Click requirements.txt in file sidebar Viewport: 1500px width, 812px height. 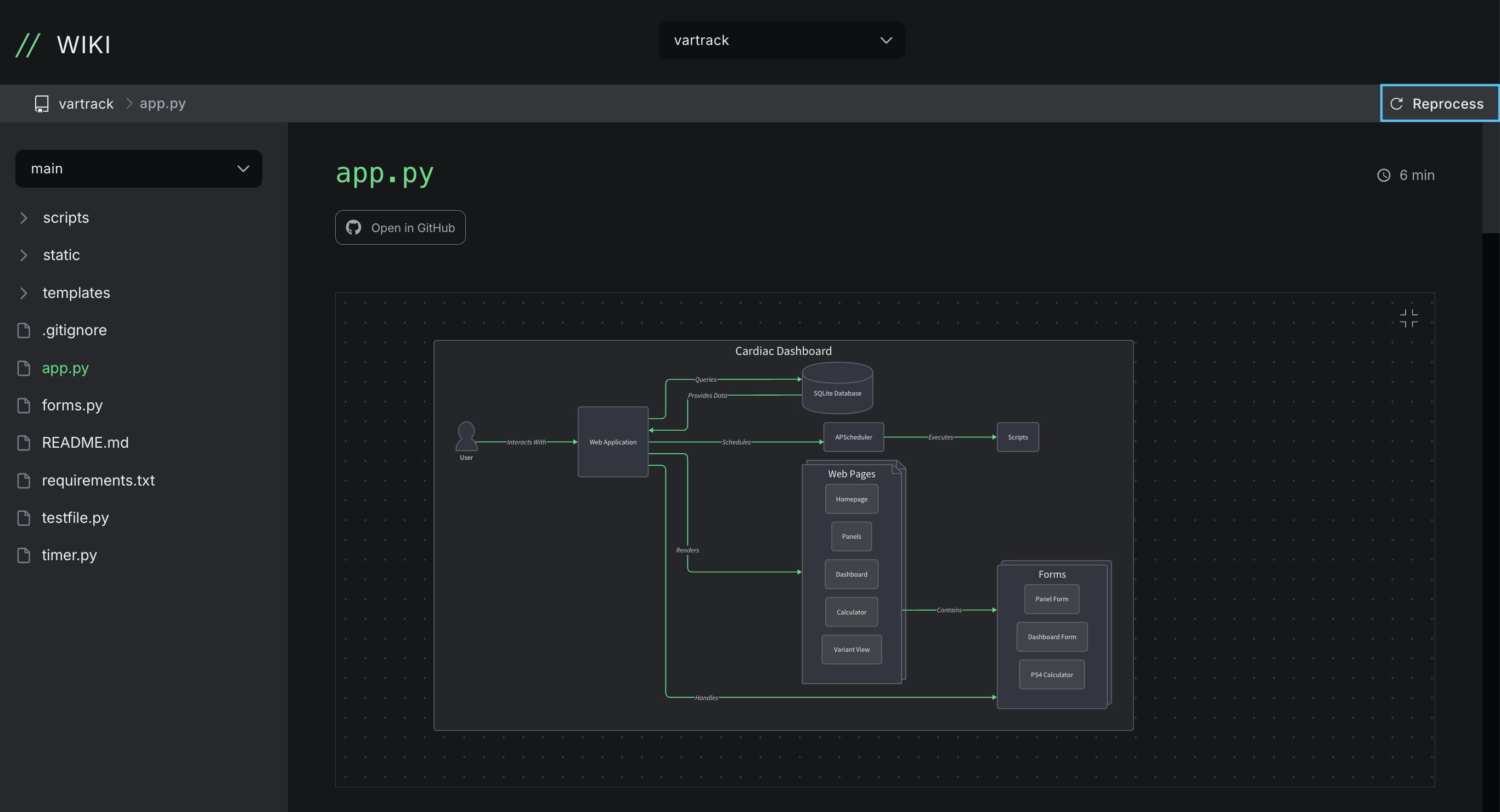[98, 480]
